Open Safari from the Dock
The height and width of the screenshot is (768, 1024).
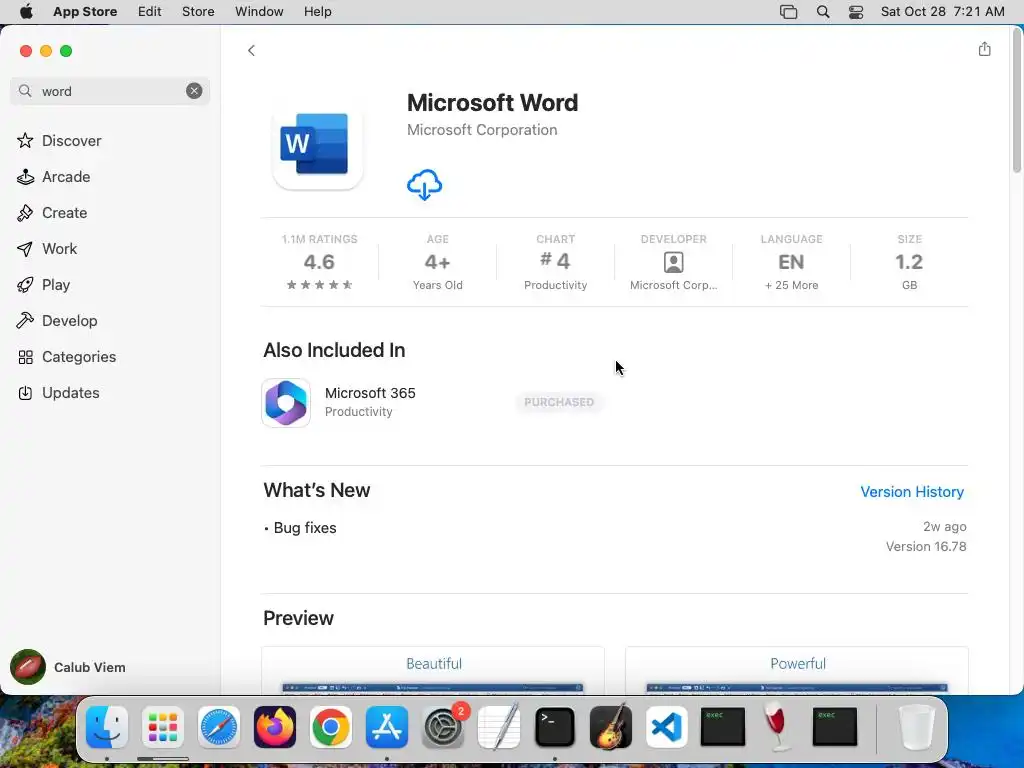pyautogui.click(x=219, y=727)
